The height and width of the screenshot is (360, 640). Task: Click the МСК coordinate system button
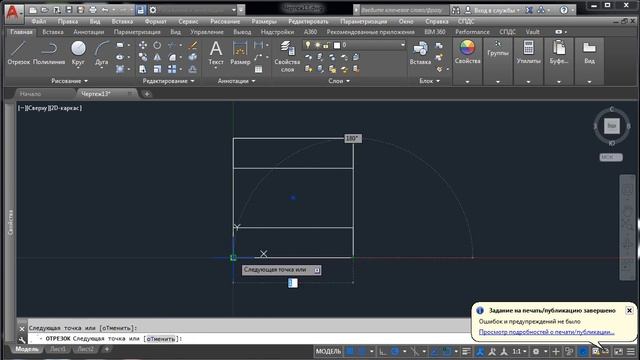click(611, 157)
